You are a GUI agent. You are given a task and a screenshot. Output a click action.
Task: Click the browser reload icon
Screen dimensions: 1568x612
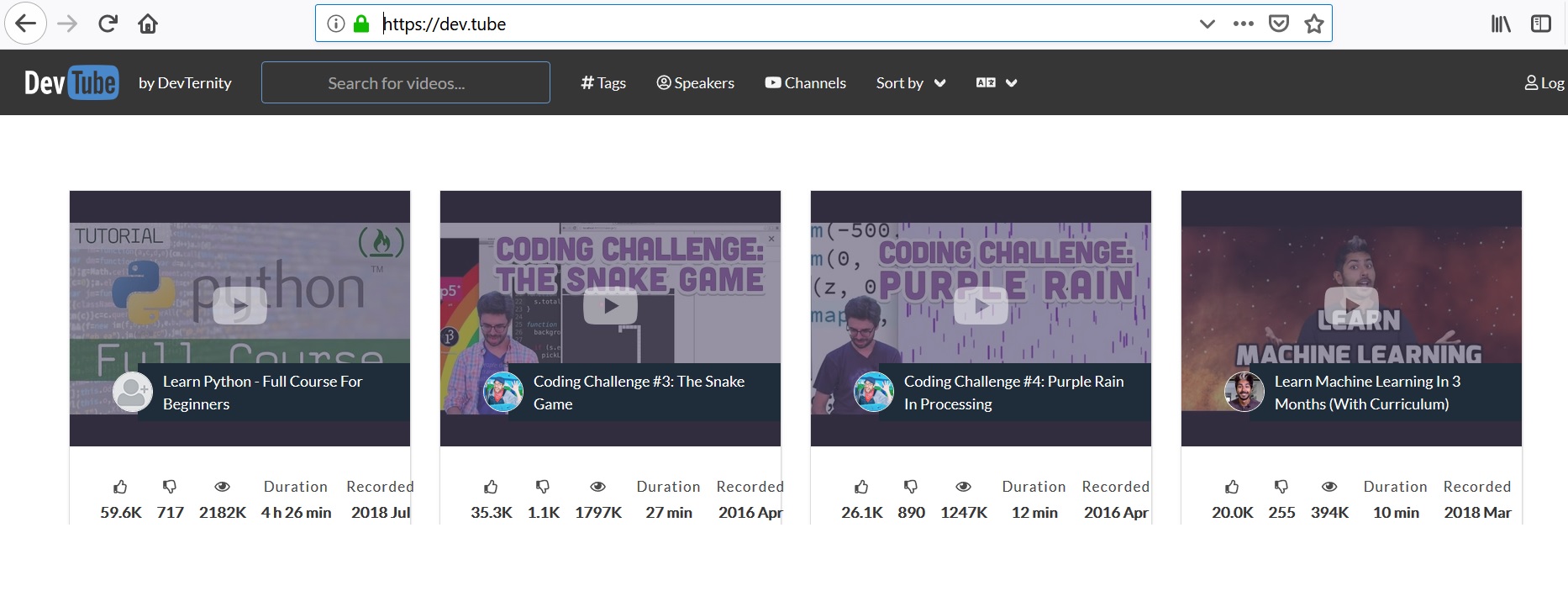pos(108,24)
